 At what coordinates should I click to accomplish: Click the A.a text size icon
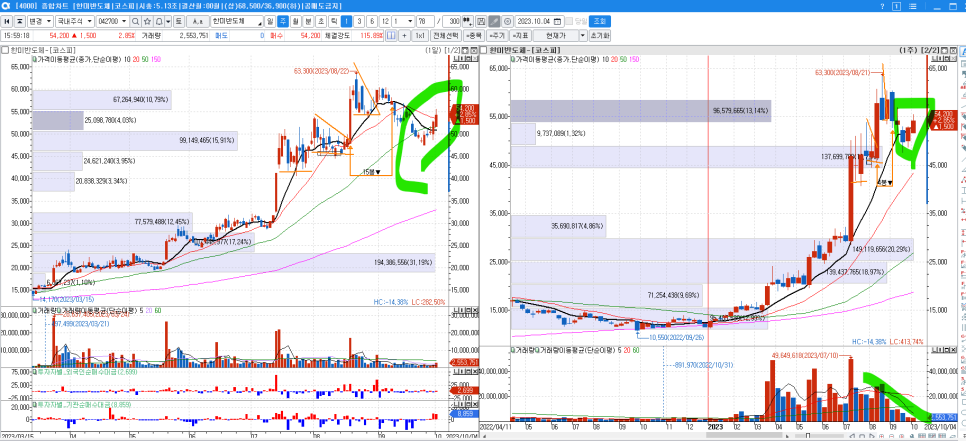click(198, 21)
